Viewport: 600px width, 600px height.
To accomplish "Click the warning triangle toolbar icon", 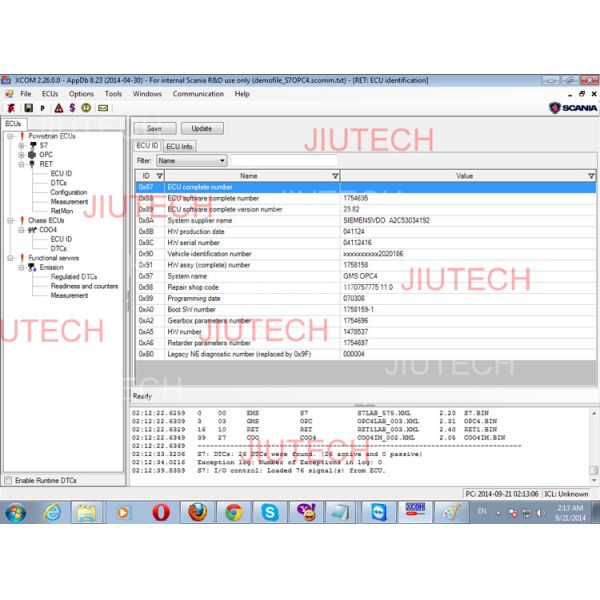I will pos(57,107).
